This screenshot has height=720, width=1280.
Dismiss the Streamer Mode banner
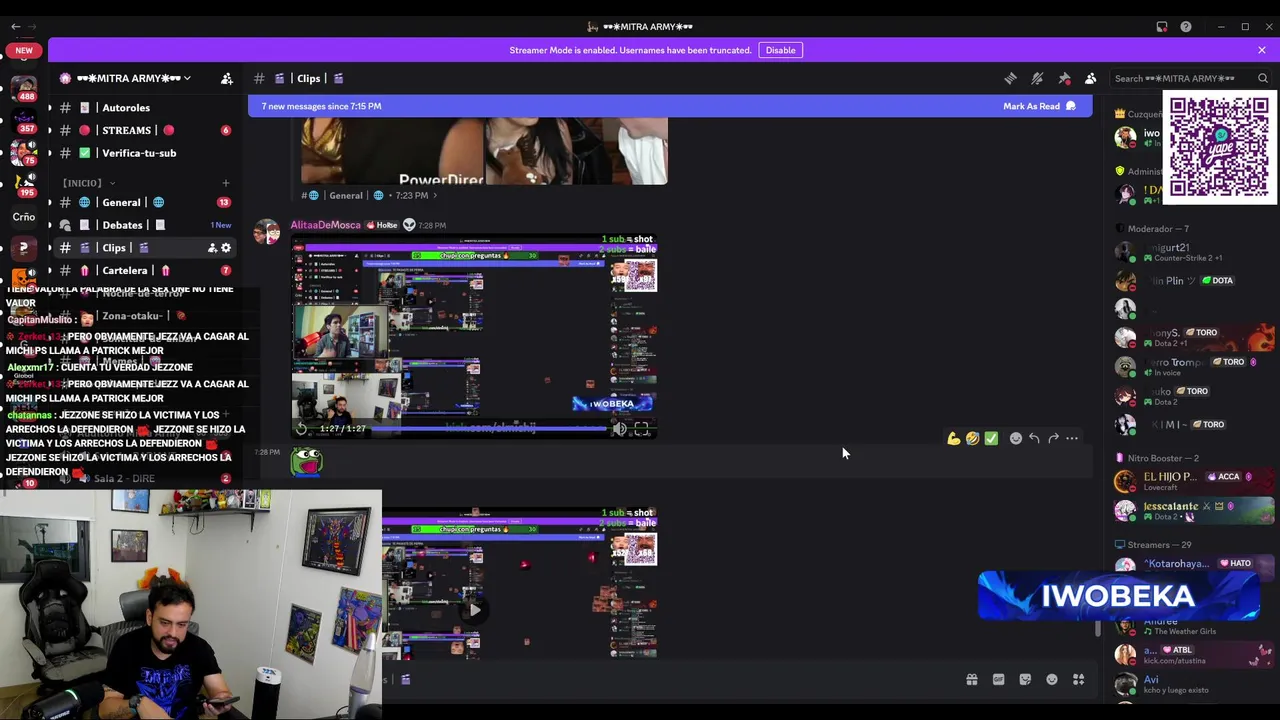pyautogui.click(x=1262, y=50)
